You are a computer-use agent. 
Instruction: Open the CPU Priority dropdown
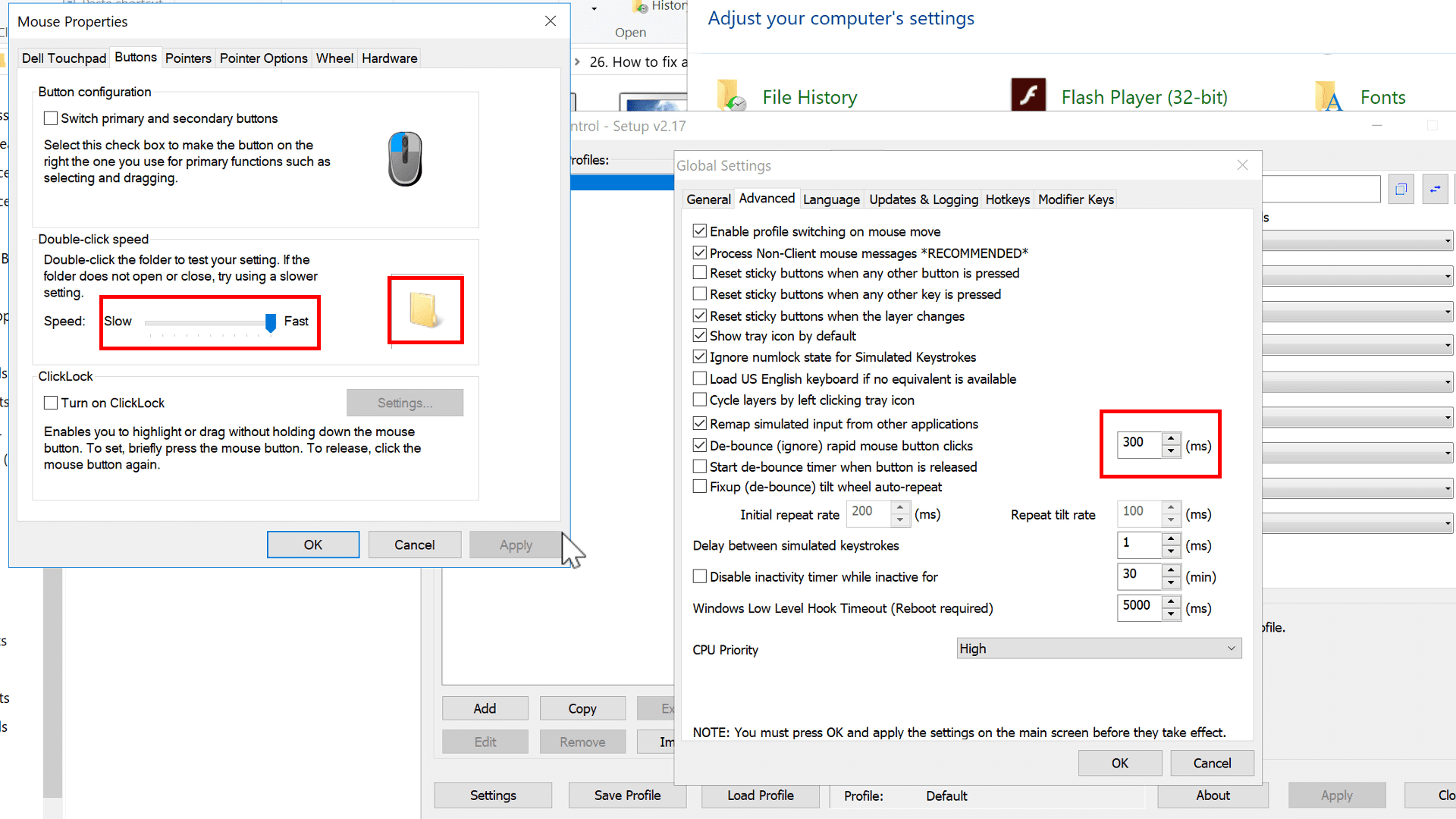click(x=1098, y=648)
